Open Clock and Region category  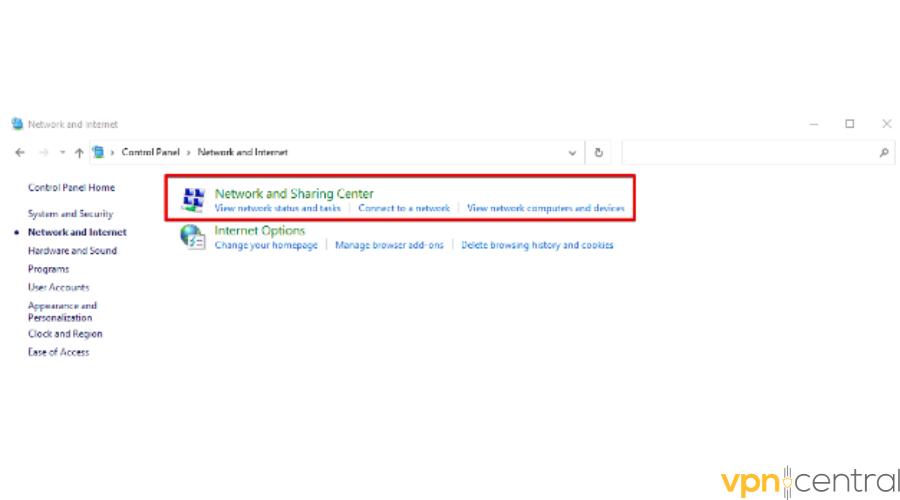coord(65,334)
